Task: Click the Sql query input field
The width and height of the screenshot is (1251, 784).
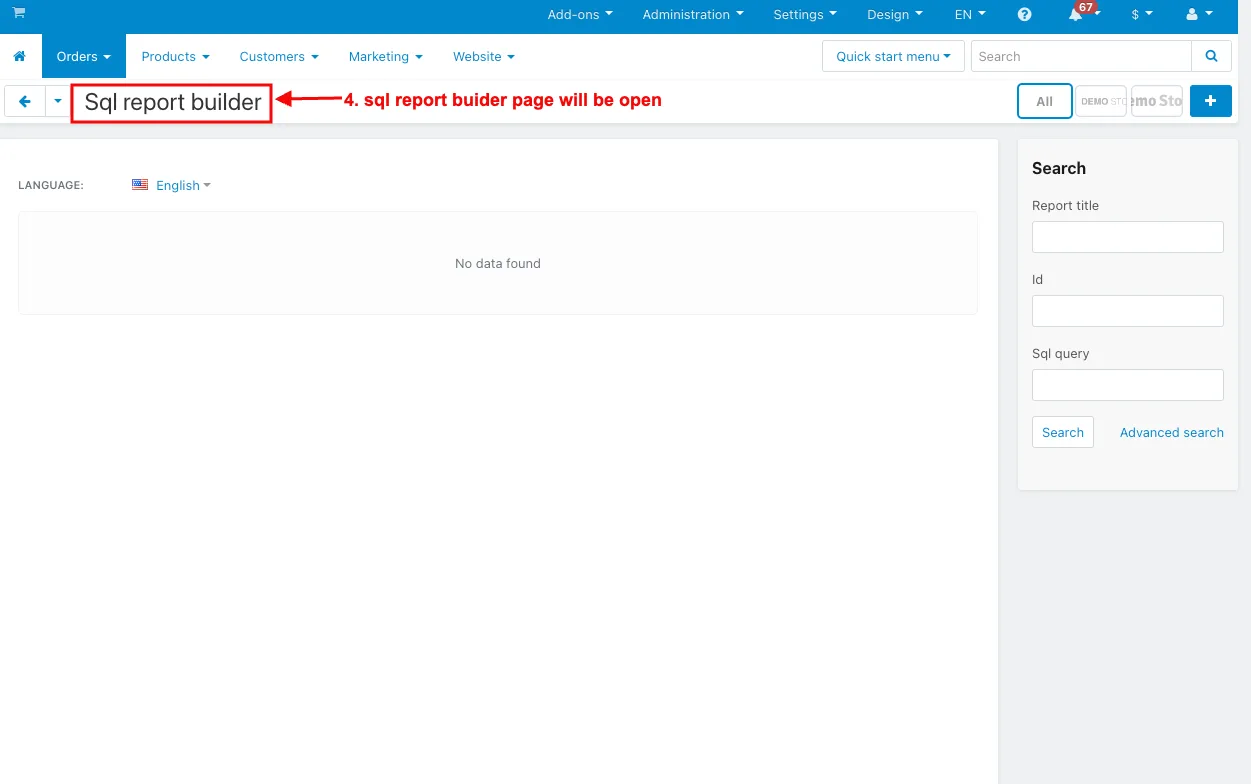Action: pos(1128,385)
